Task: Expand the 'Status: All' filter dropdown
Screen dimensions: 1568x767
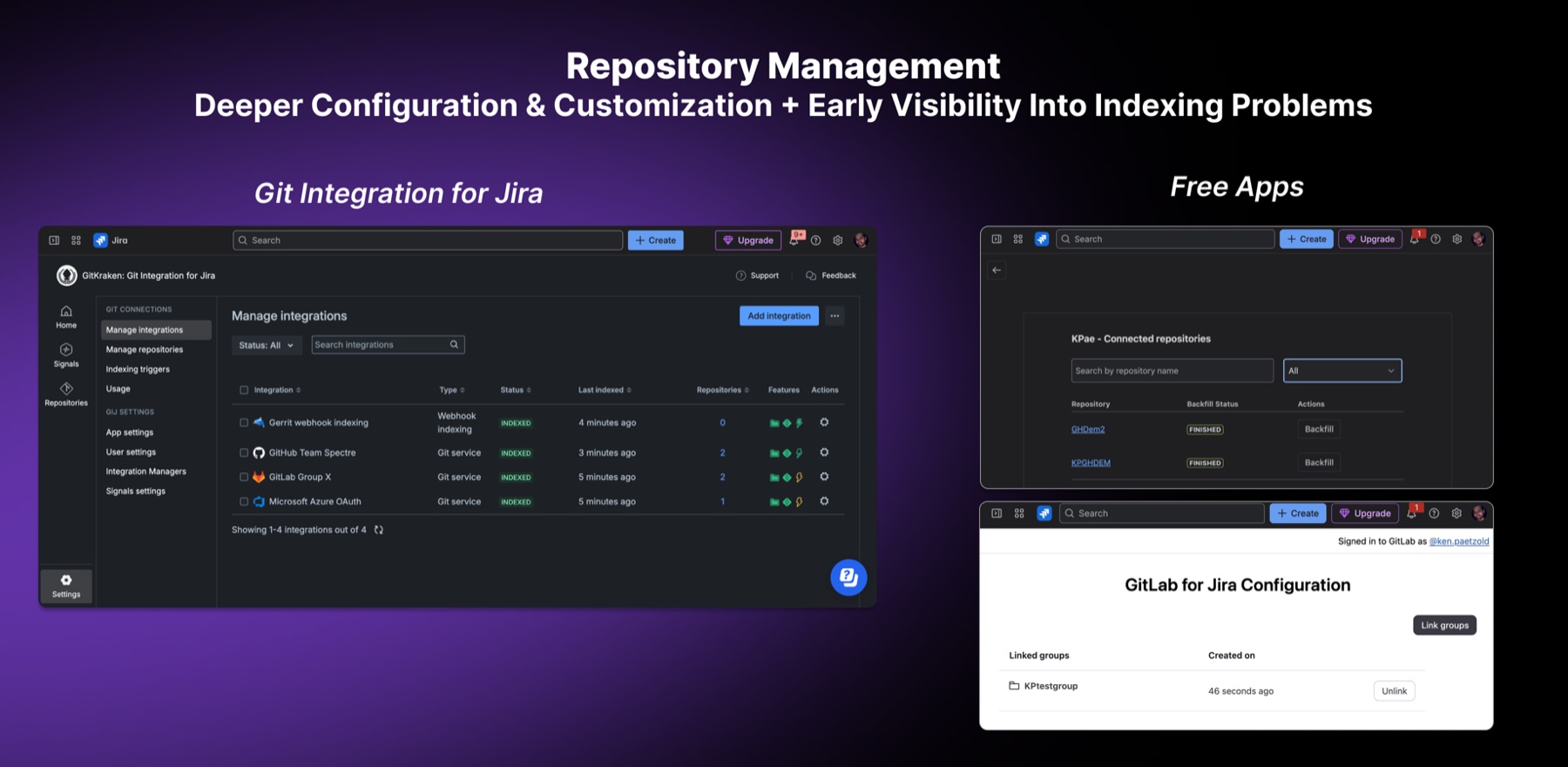Action: coord(267,345)
